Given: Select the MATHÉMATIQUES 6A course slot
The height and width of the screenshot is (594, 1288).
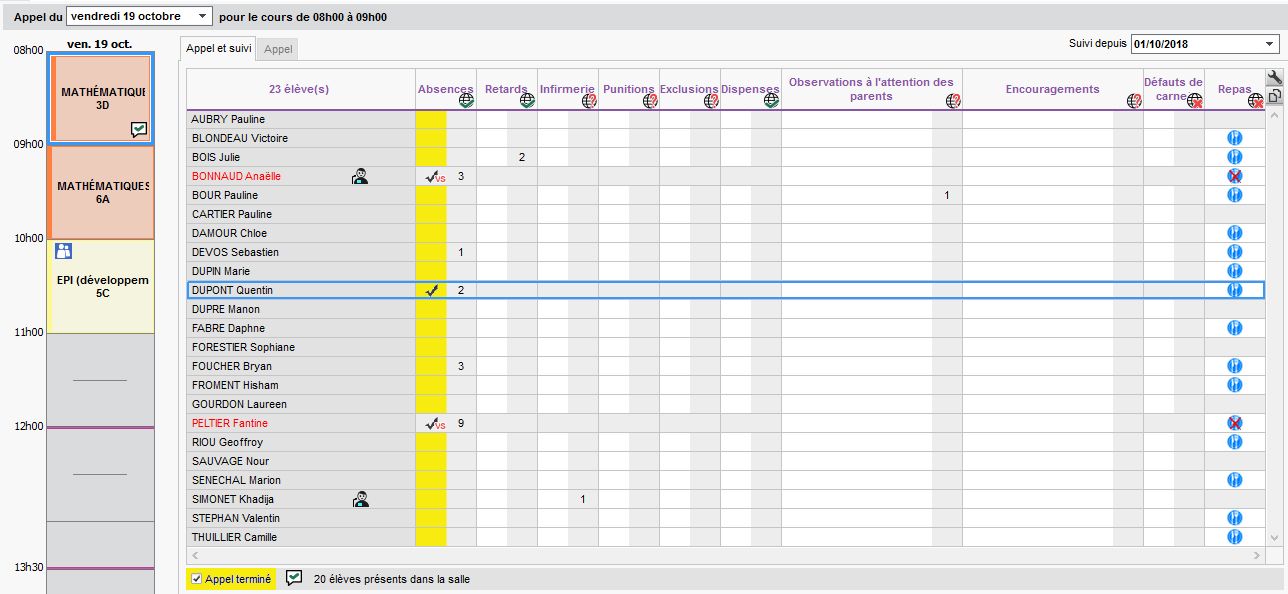Looking at the screenshot, I should [x=100, y=192].
